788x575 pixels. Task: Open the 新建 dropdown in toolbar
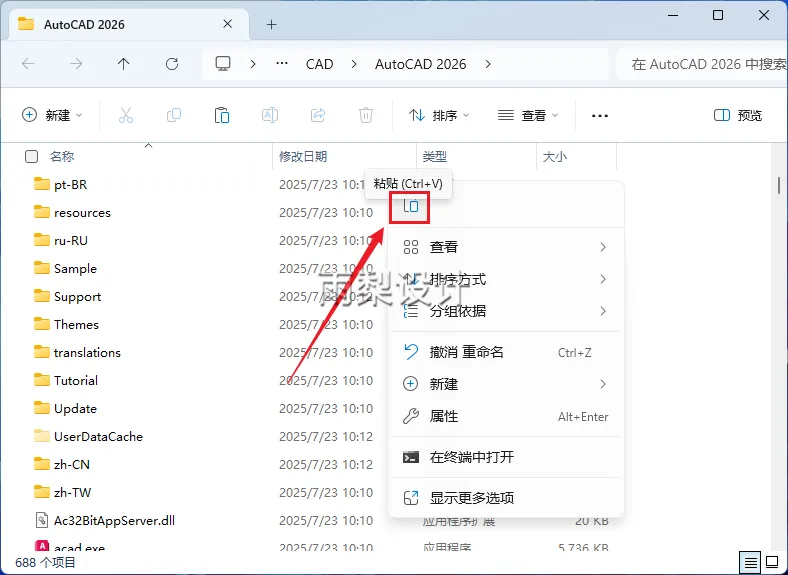(52, 116)
